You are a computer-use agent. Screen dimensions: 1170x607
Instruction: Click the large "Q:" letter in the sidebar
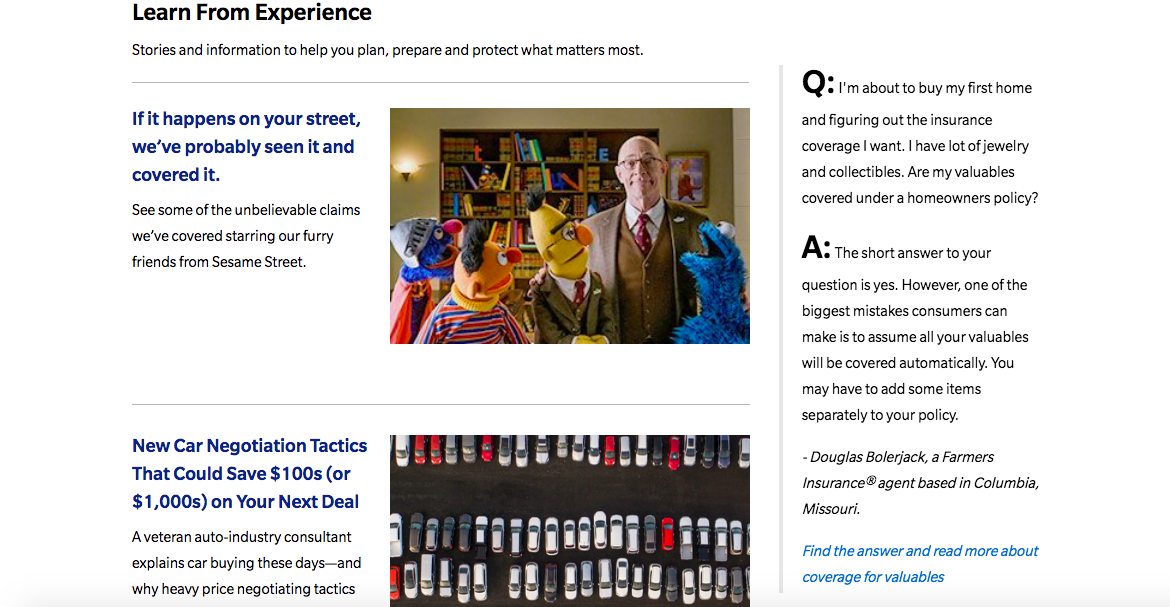coord(817,83)
